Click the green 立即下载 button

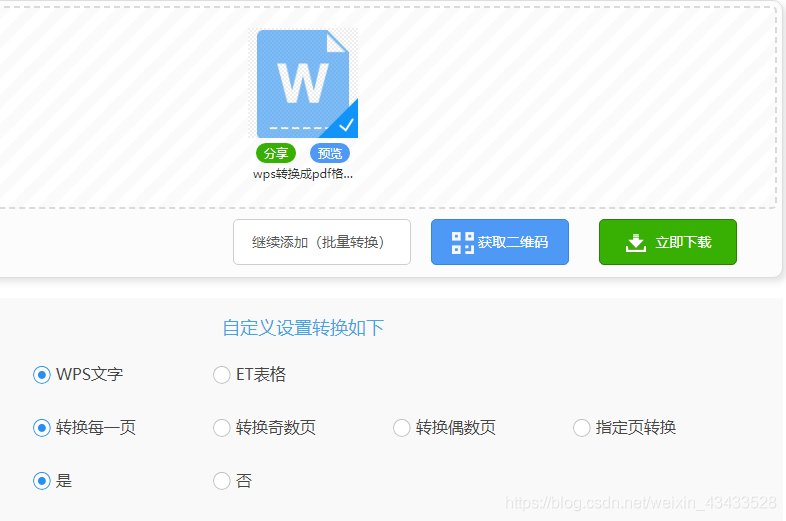click(668, 242)
